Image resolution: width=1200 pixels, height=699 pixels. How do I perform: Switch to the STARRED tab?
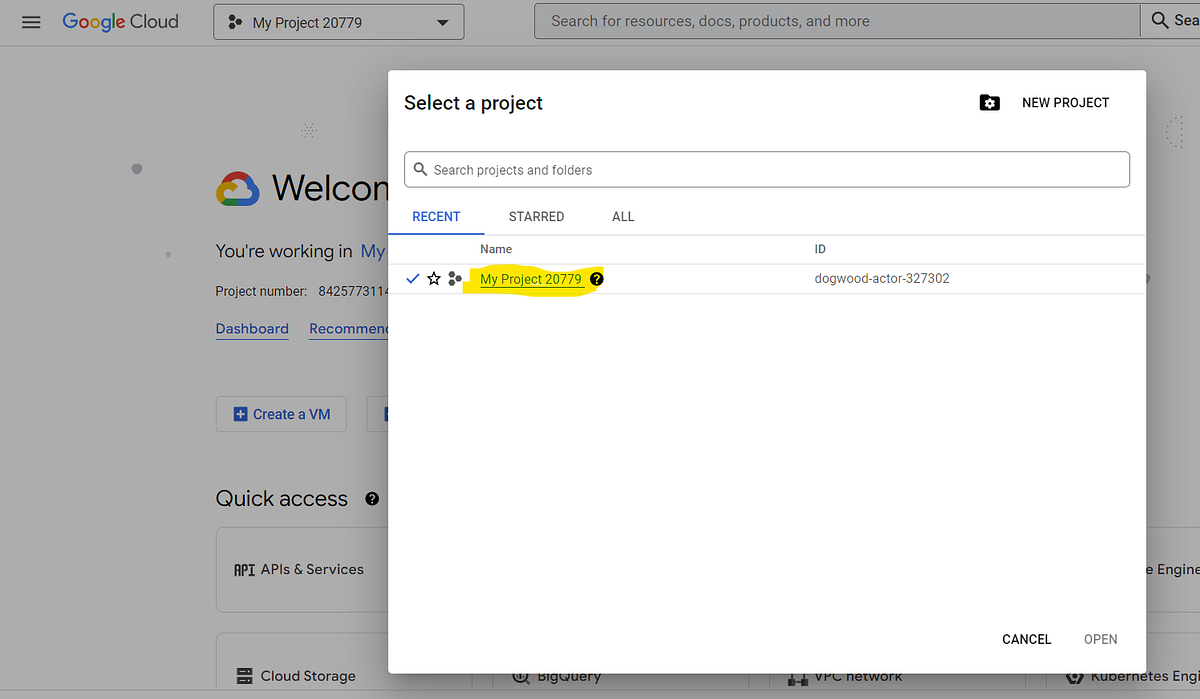[536, 216]
